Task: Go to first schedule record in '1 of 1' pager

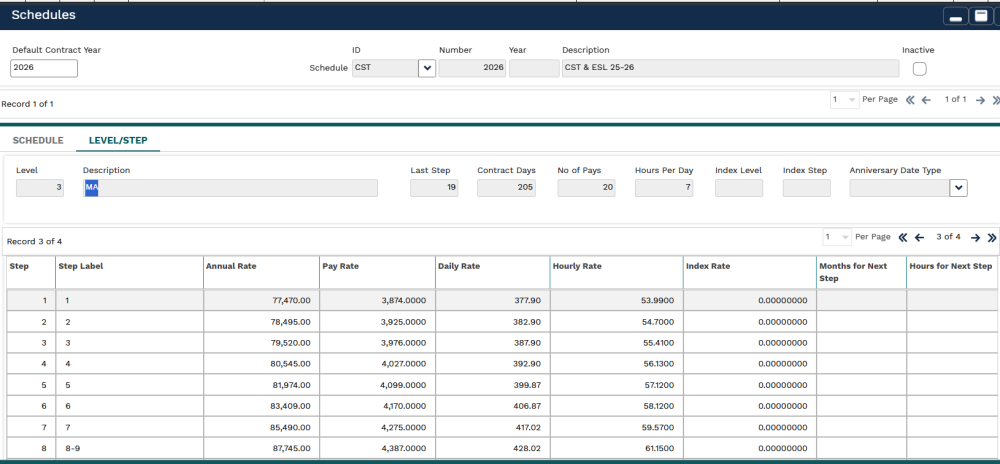Action: click(910, 100)
